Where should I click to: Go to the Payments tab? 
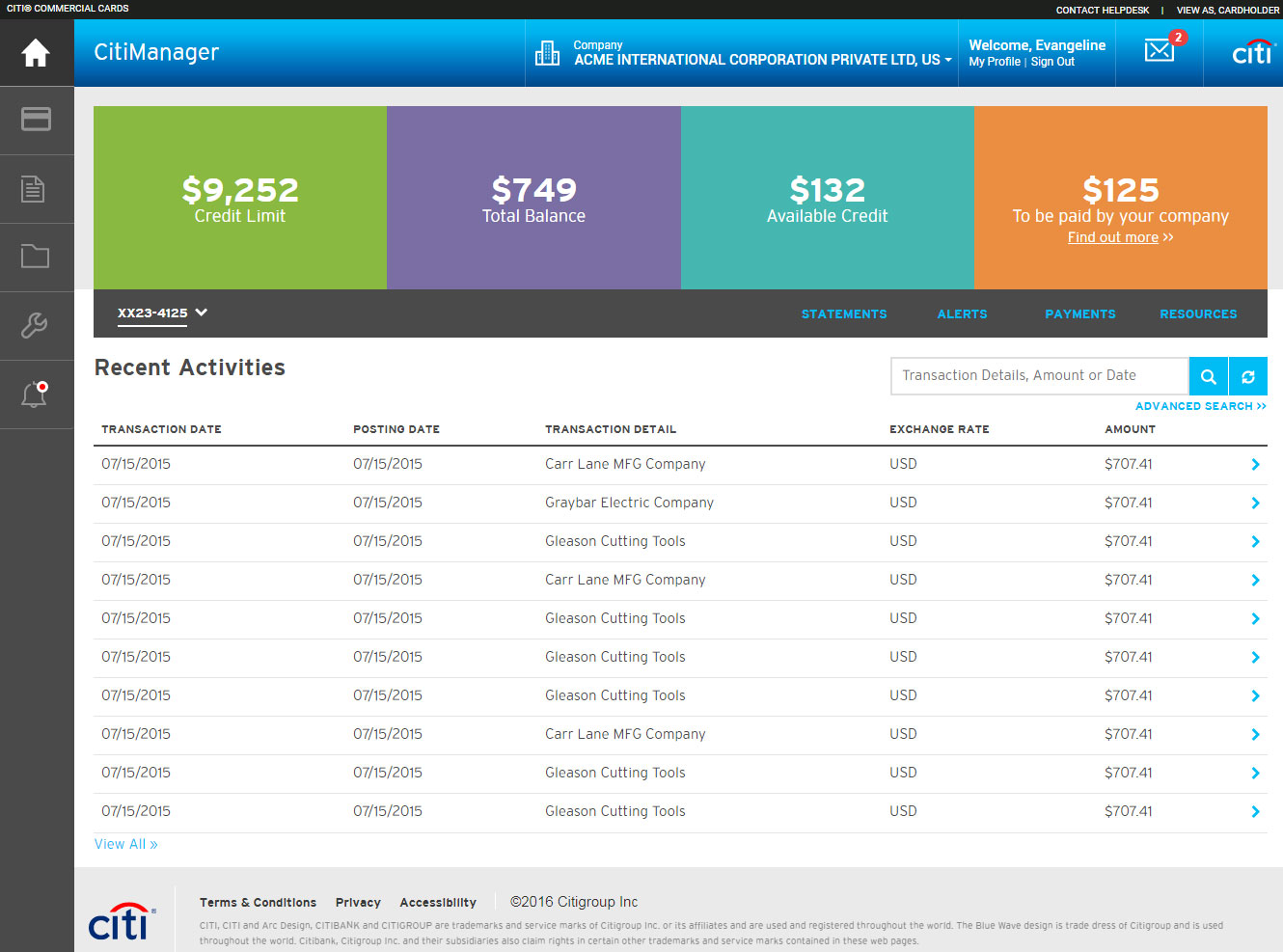[x=1079, y=314]
